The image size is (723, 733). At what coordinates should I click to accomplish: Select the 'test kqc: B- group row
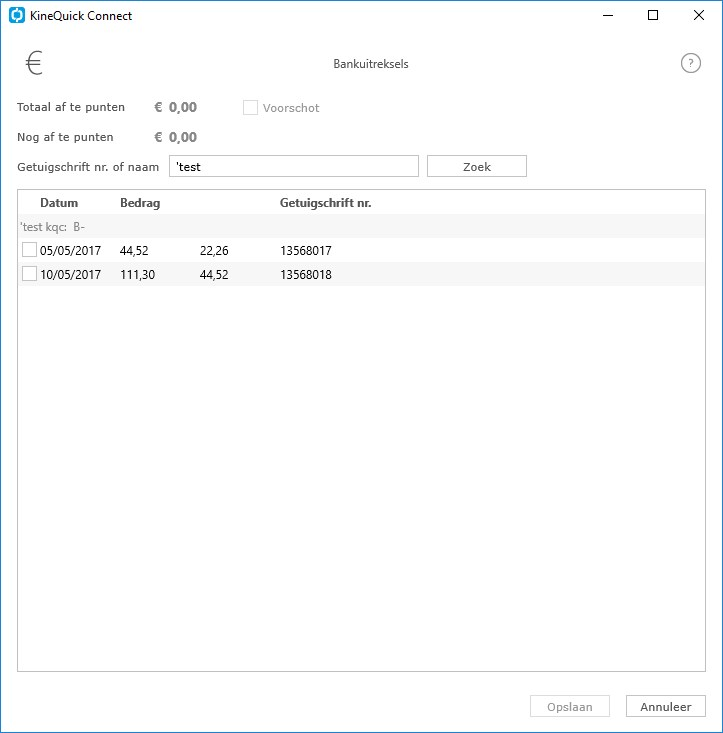[361, 227]
